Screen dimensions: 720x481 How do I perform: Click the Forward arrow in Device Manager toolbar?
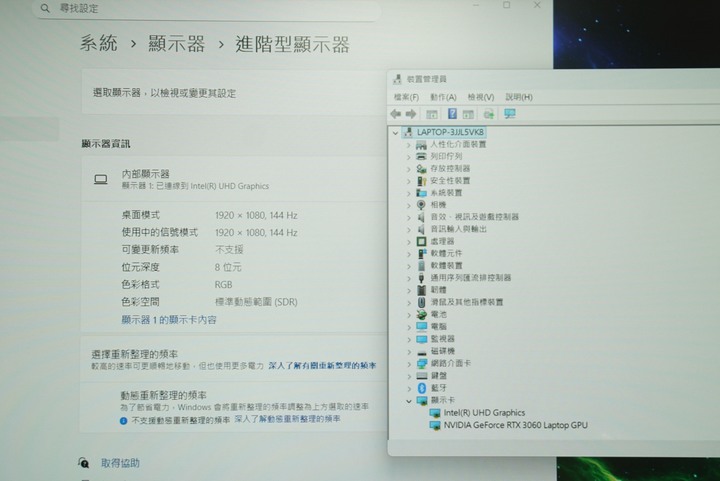[x=411, y=114]
